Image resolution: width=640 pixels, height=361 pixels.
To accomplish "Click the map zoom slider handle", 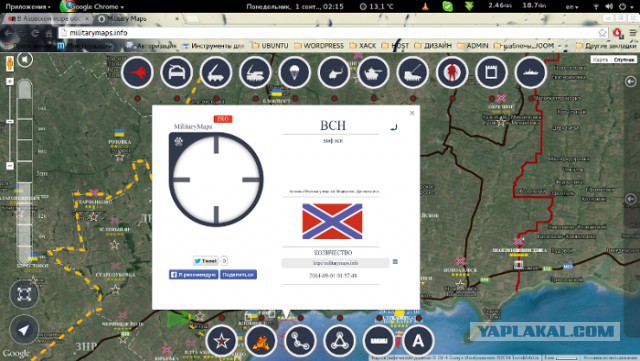I will click(10, 122).
